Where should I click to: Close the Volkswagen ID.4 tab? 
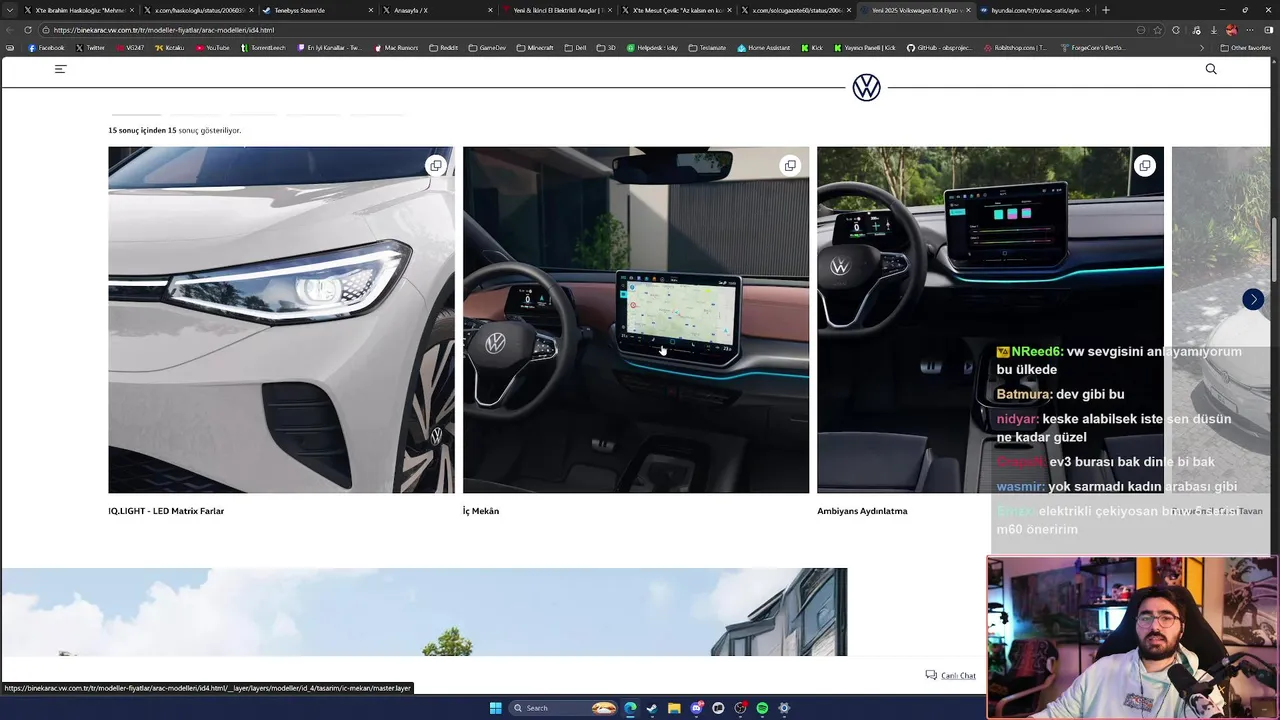967,10
